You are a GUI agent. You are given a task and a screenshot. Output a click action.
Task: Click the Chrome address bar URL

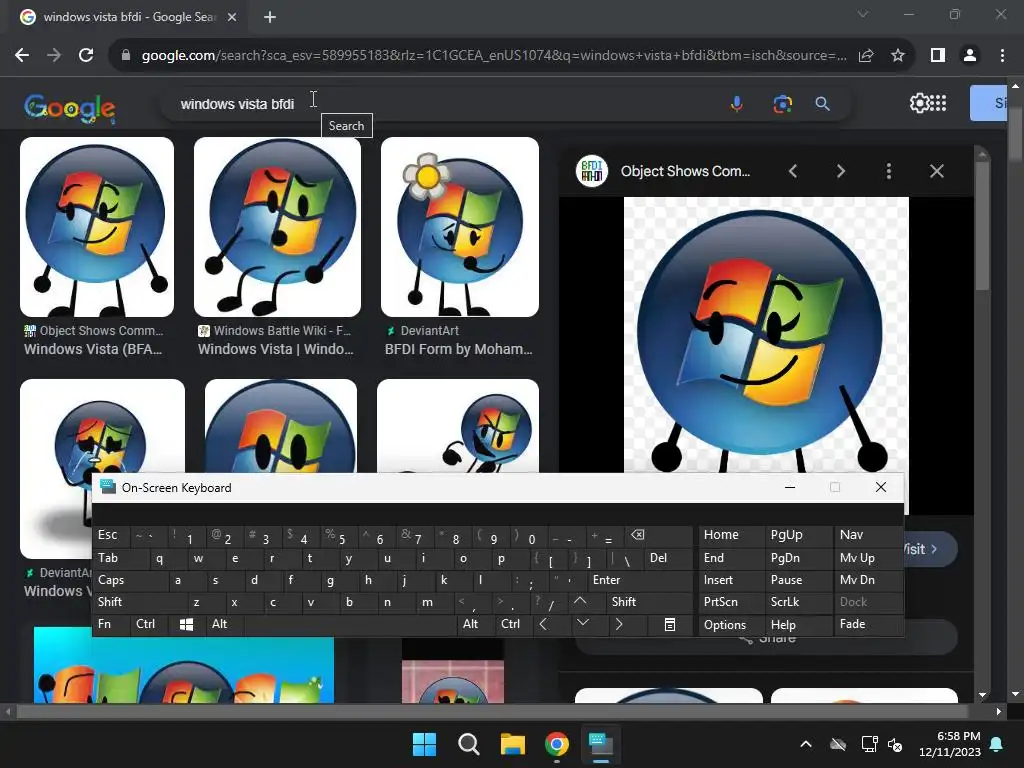click(x=493, y=56)
